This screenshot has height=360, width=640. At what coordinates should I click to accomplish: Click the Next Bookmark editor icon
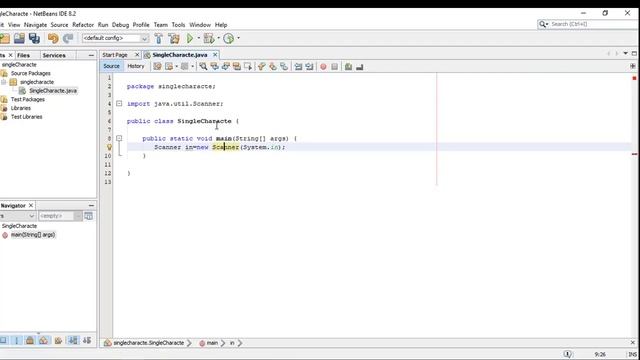click(x=273, y=67)
